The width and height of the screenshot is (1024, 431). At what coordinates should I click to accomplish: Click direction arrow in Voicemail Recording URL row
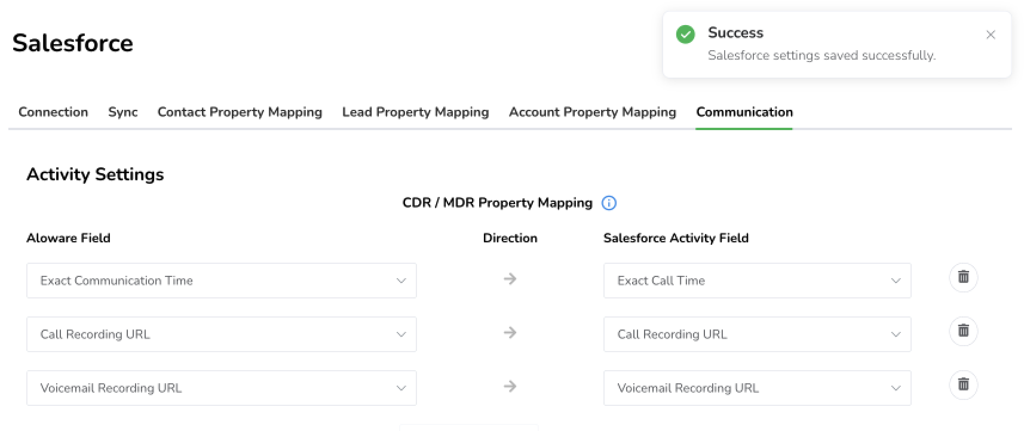[x=510, y=387]
